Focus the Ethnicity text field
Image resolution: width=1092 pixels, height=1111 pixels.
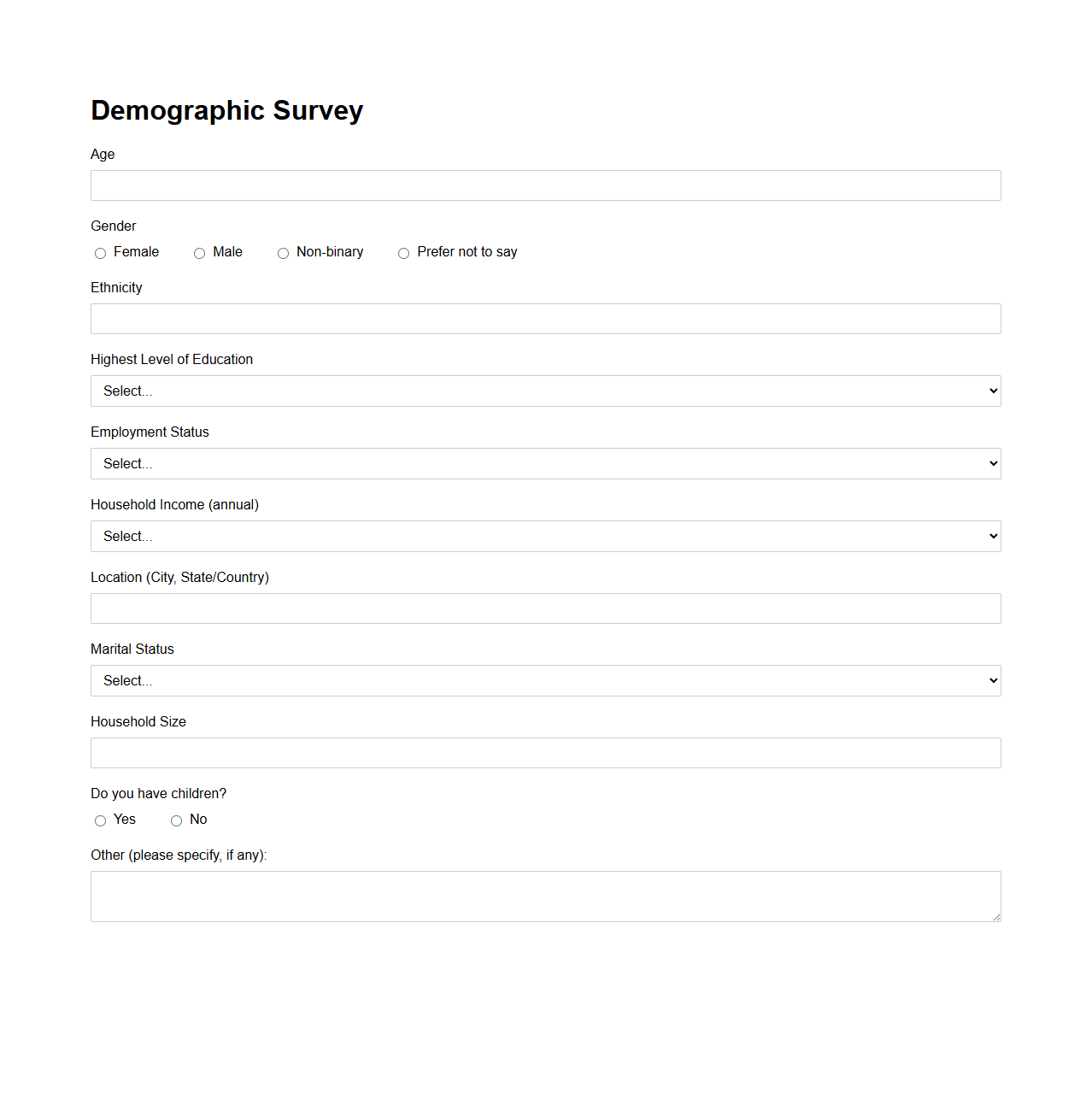coord(545,319)
